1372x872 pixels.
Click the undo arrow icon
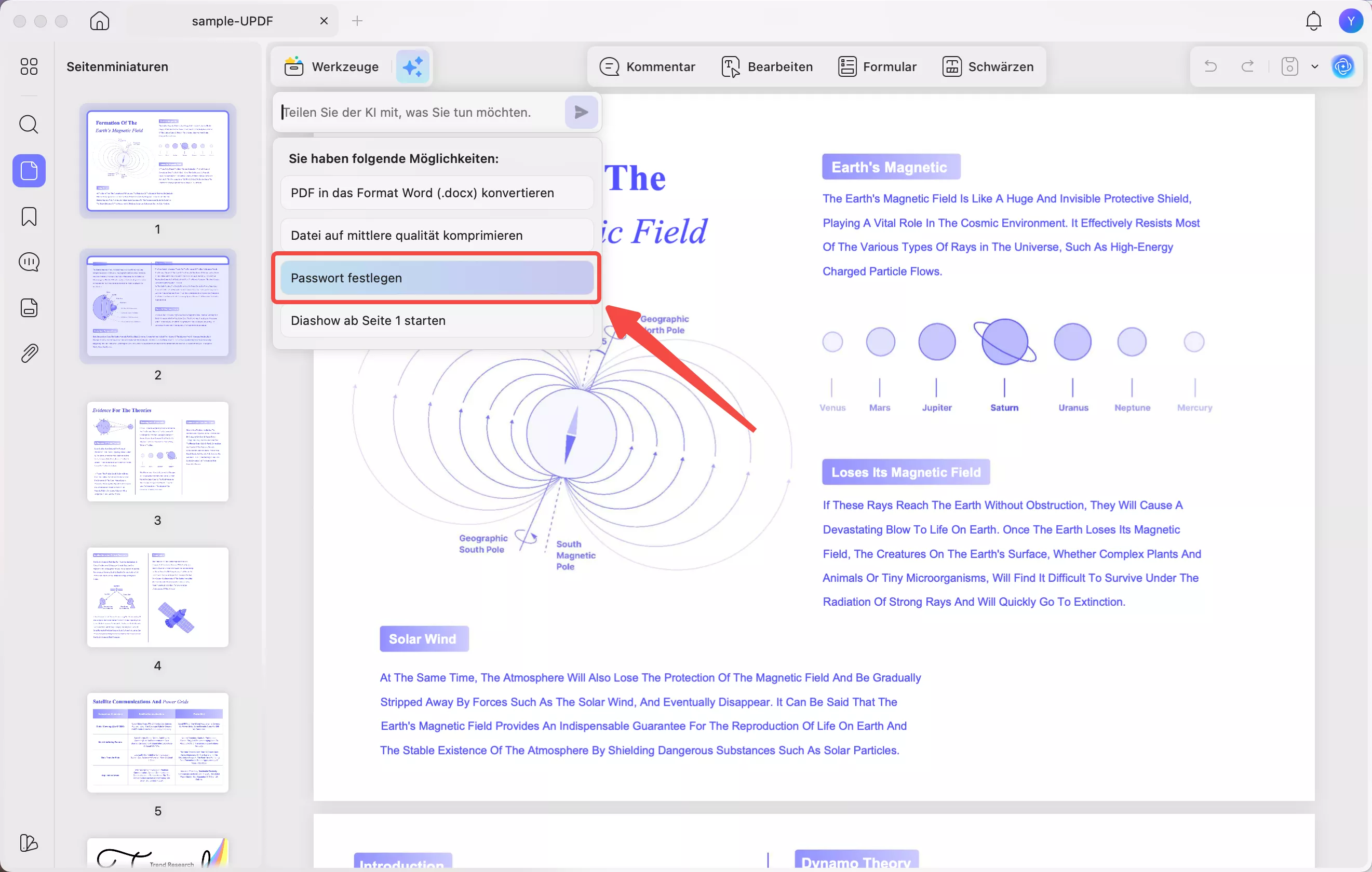[1210, 66]
